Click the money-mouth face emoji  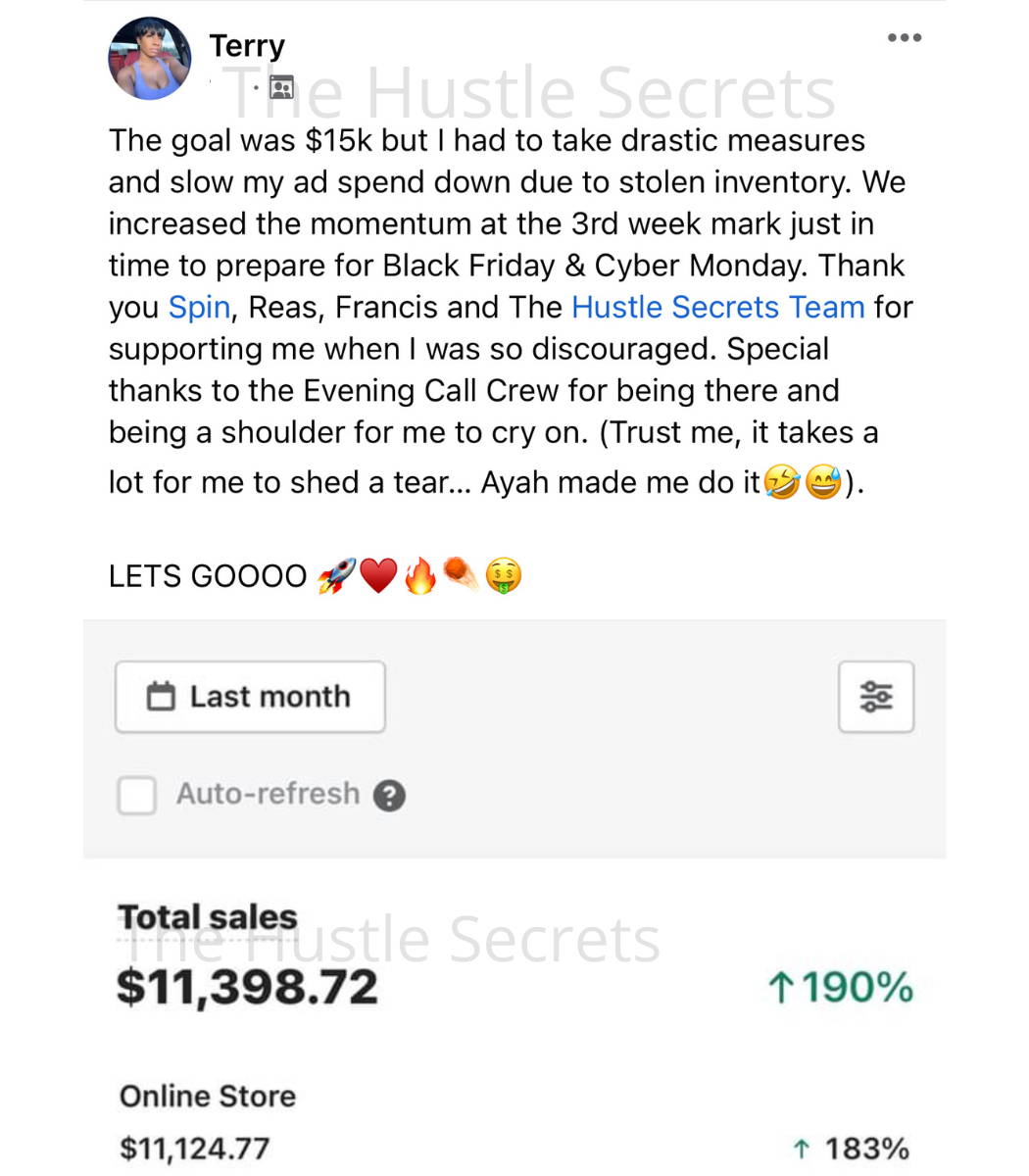503,575
